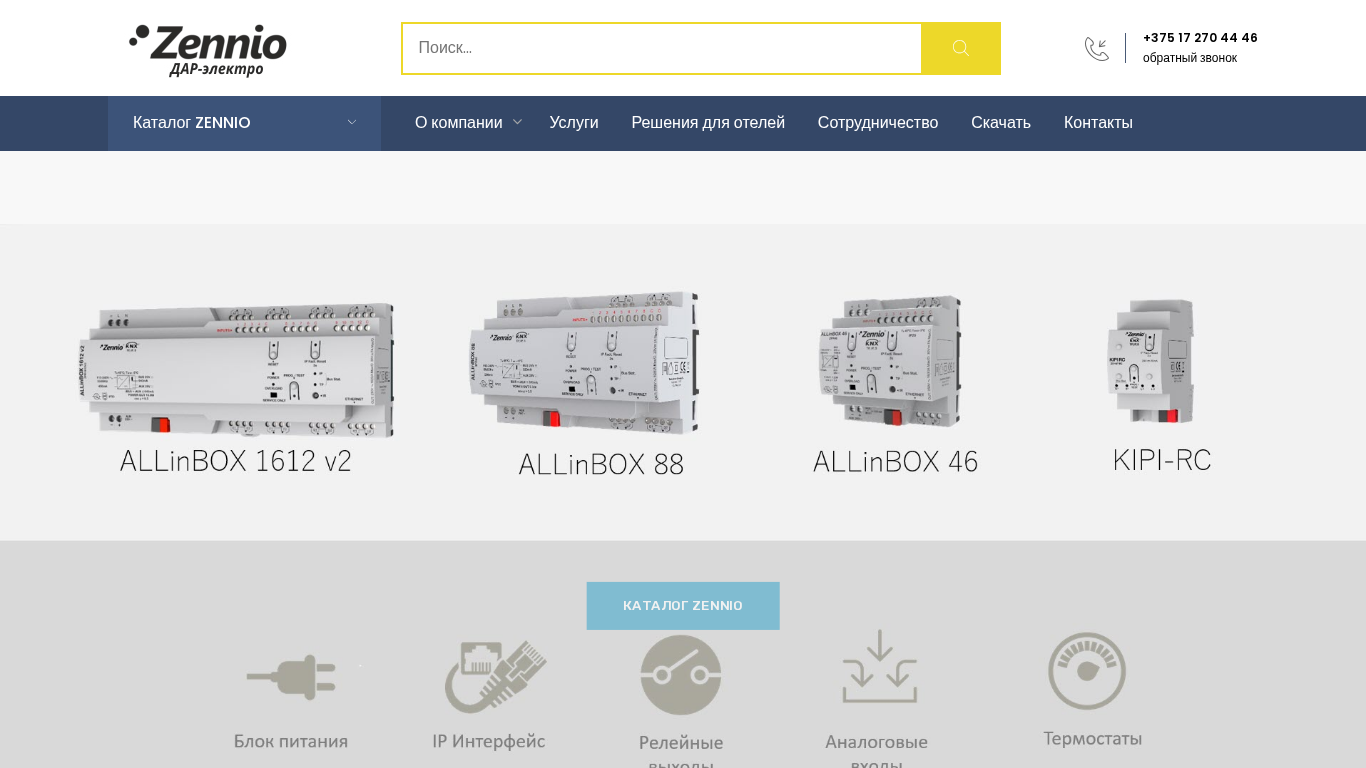Click the Zennio ДАР-электро logo
Screen dimensions: 1366x768
tap(208, 50)
